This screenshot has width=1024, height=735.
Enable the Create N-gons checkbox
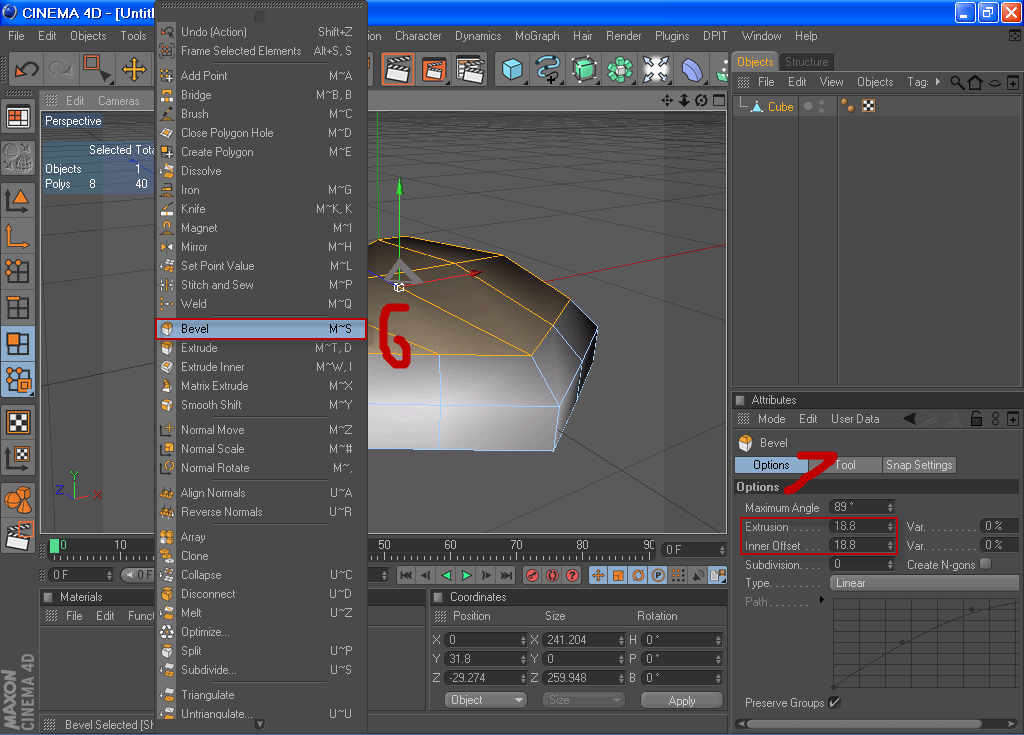pyautogui.click(x=985, y=564)
